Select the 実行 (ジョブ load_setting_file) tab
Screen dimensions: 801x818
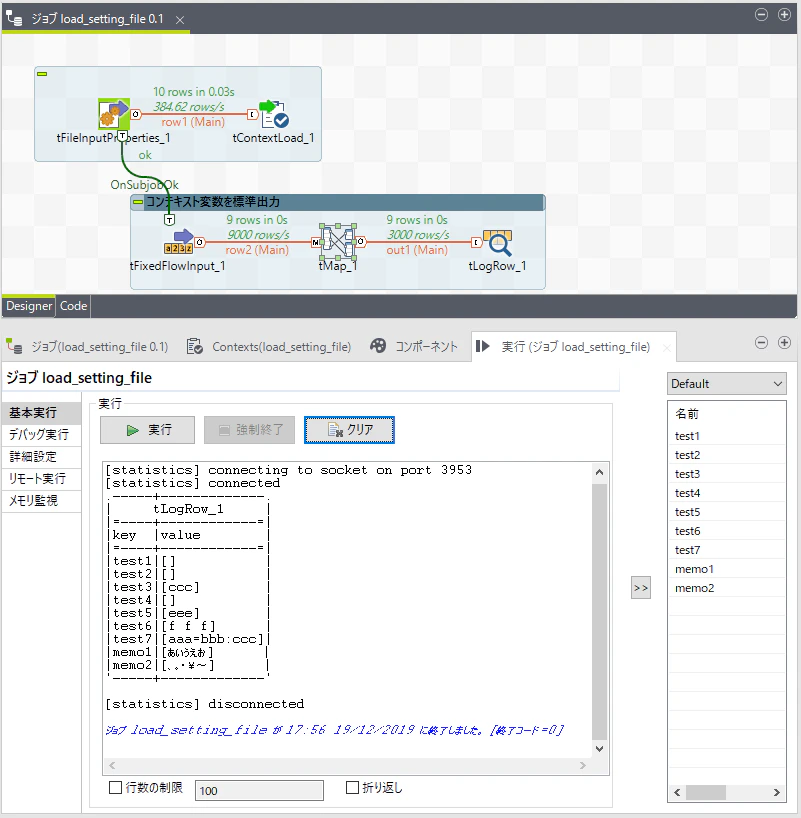tap(574, 347)
